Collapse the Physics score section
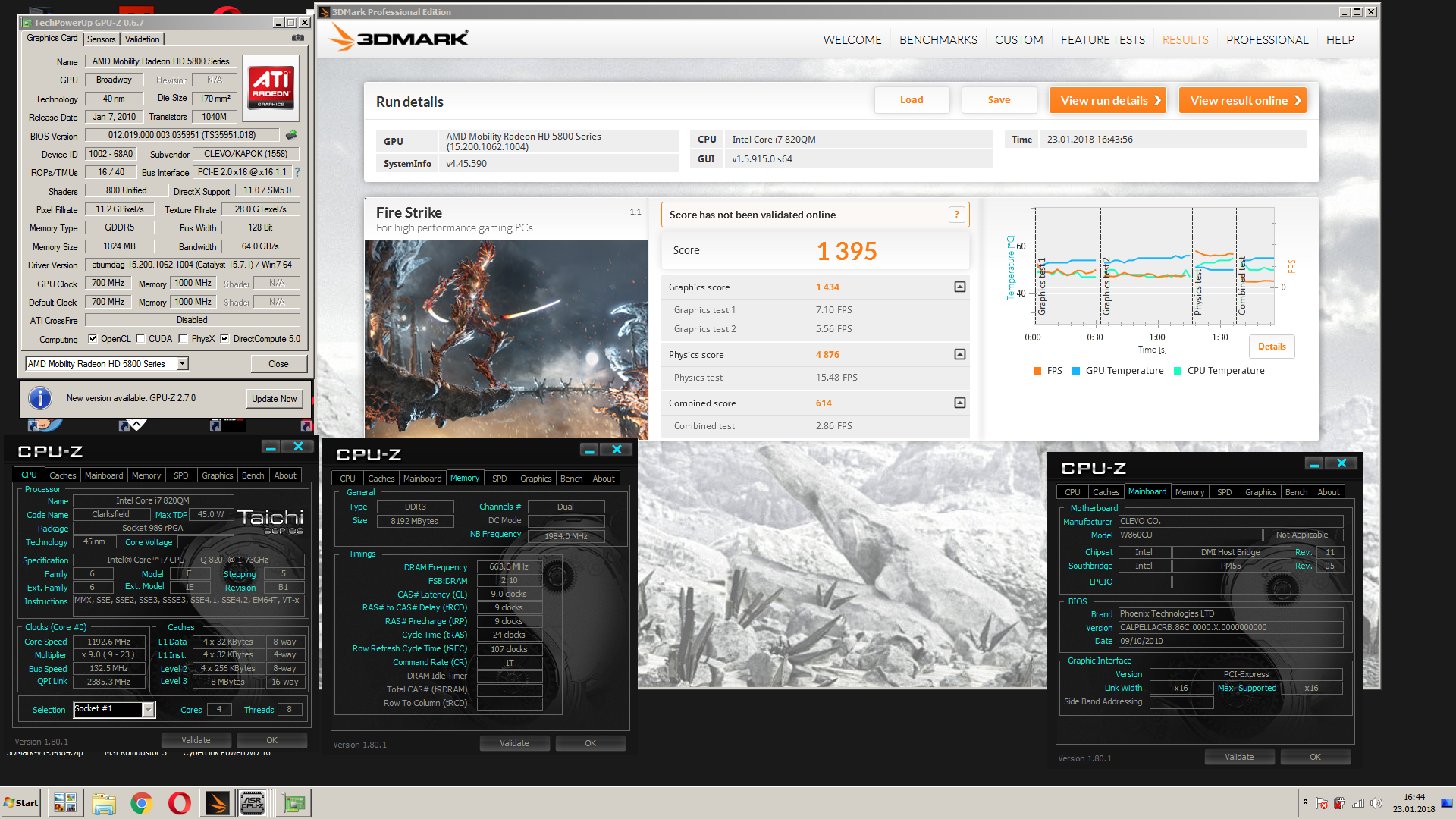The width and height of the screenshot is (1456, 819). tap(960, 355)
